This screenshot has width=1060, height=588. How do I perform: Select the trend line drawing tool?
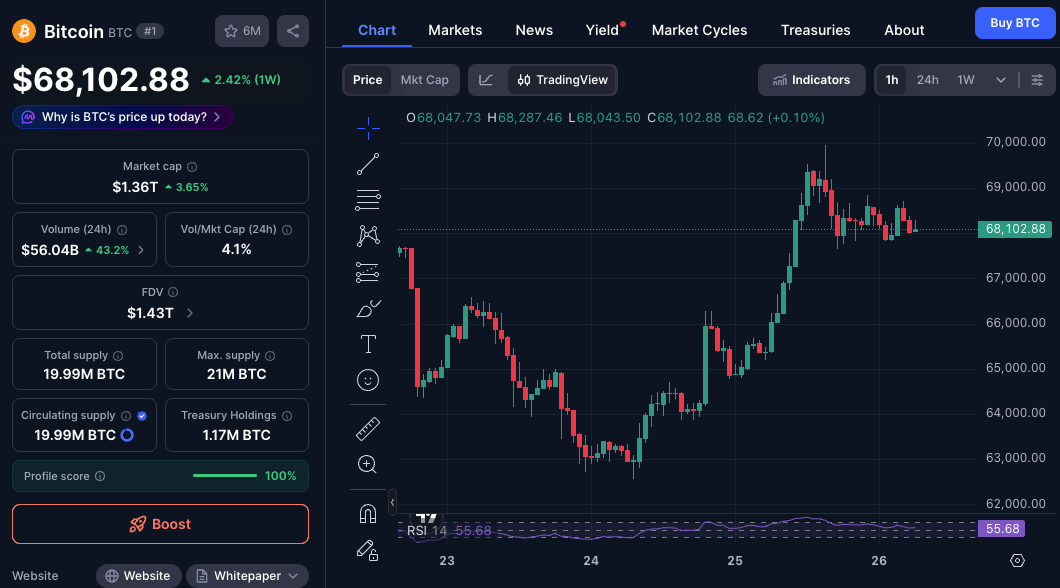pos(368,164)
